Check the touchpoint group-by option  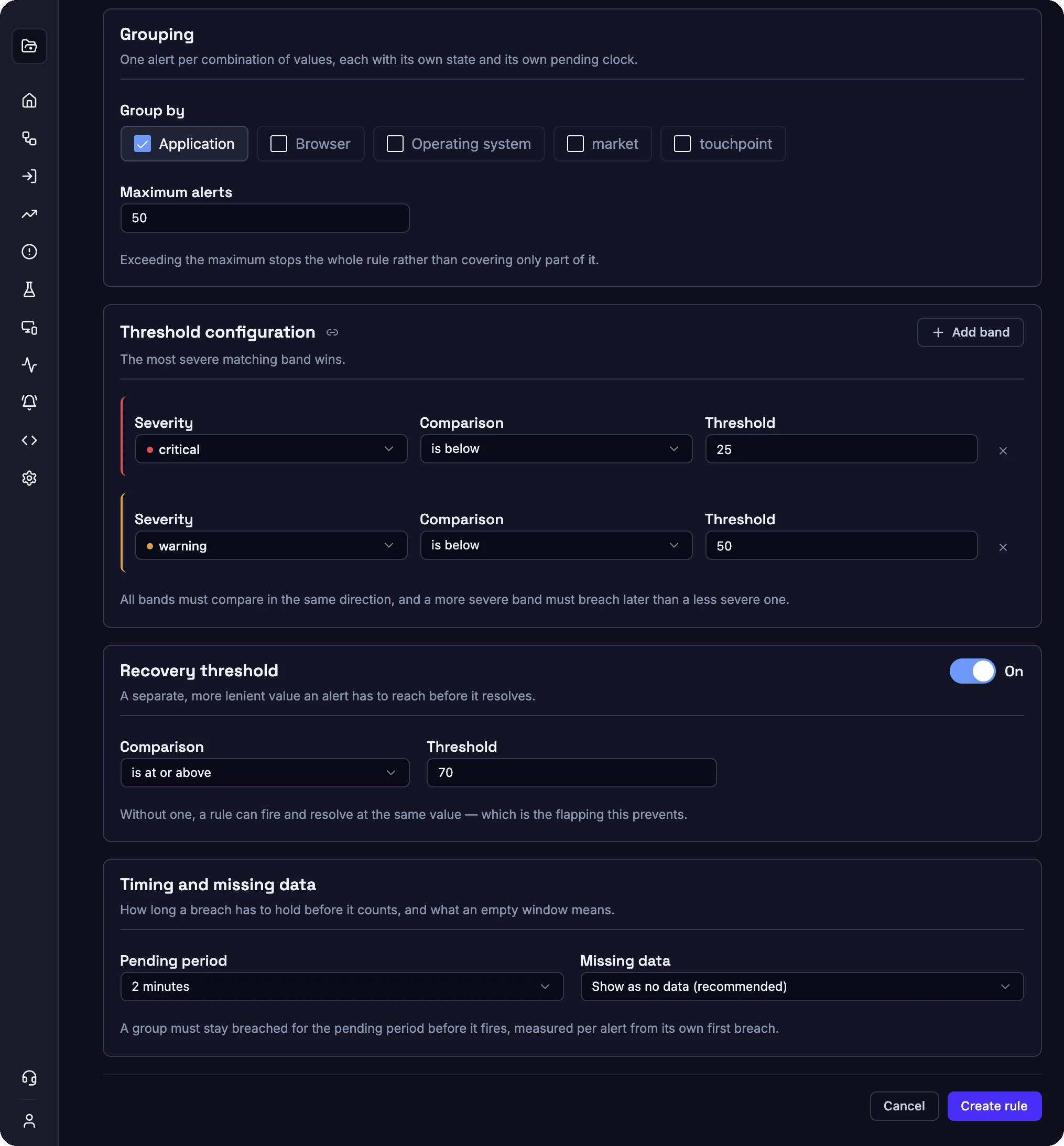[x=723, y=144]
